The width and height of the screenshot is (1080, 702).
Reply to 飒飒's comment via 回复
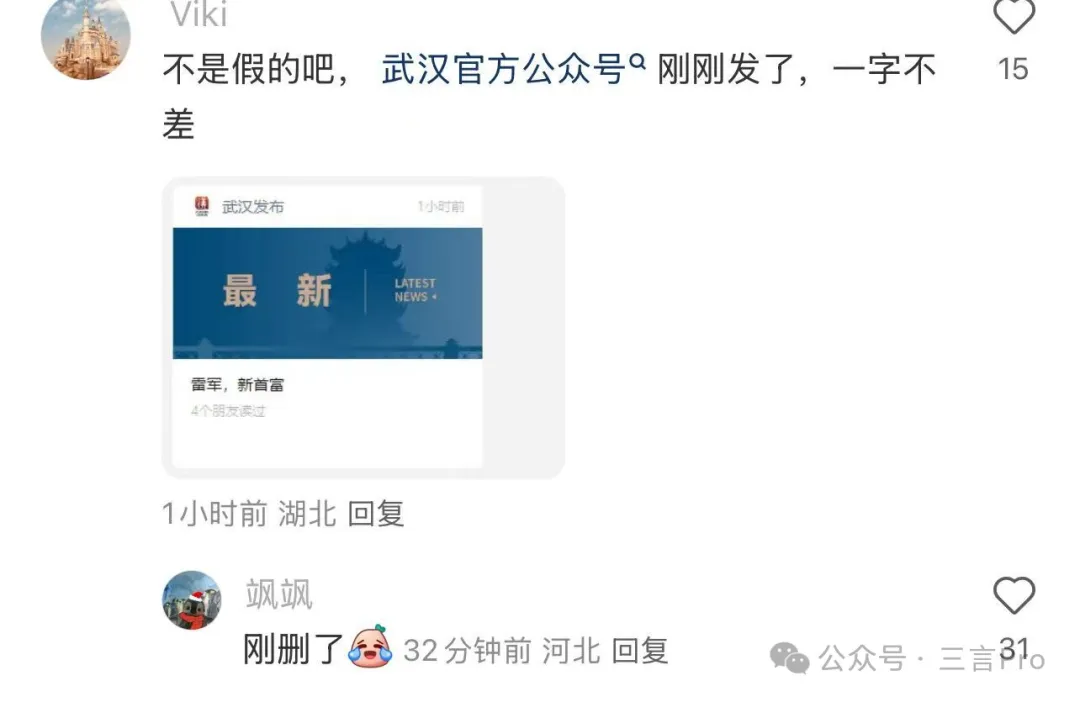640,651
